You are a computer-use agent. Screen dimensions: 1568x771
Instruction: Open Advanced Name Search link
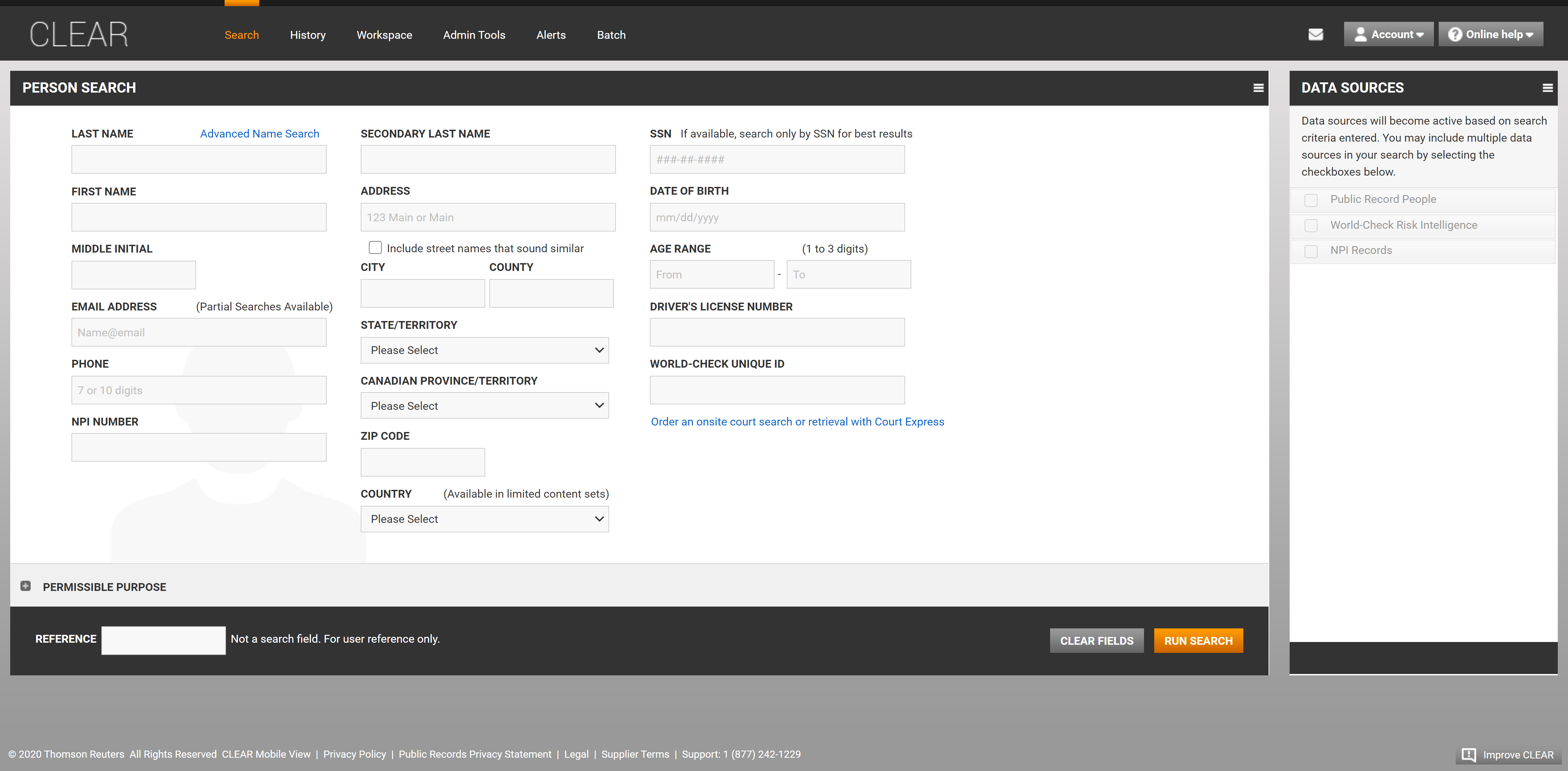[259, 133]
